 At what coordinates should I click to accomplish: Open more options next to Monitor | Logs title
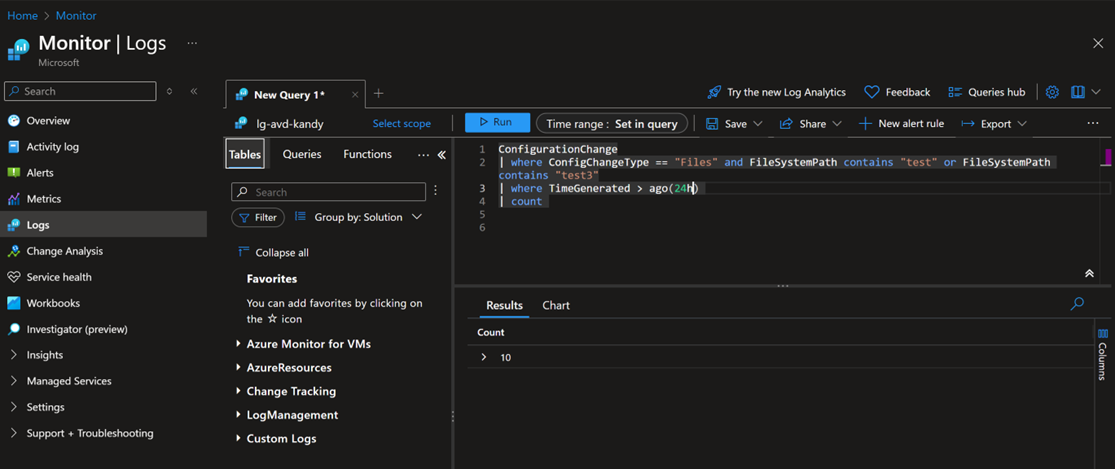pos(192,43)
